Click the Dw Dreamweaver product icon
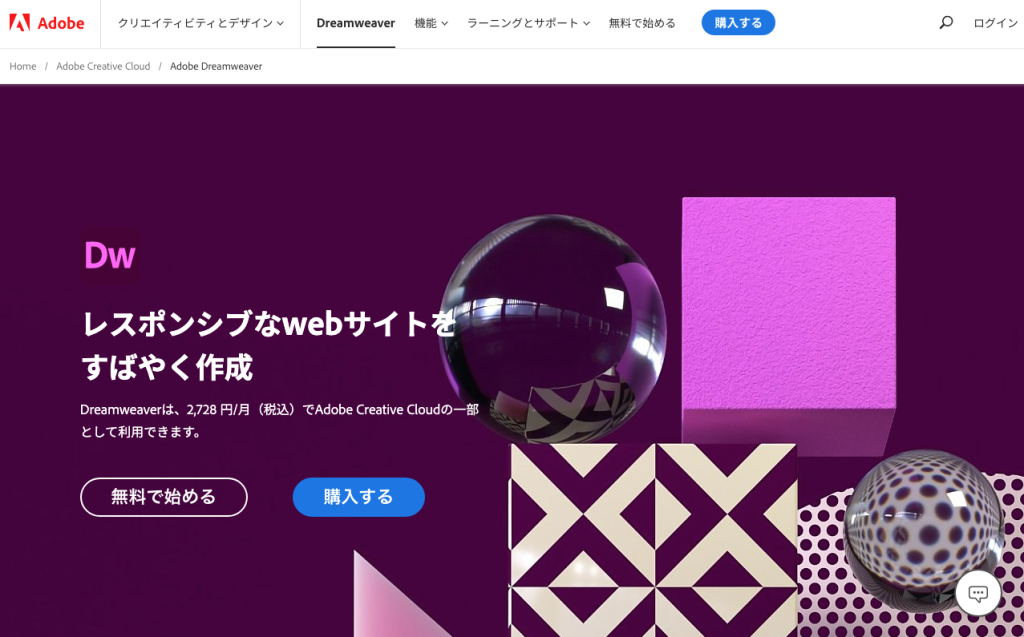Image resolution: width=1024 pixels, height=637 pixels. tap(110, 255)
